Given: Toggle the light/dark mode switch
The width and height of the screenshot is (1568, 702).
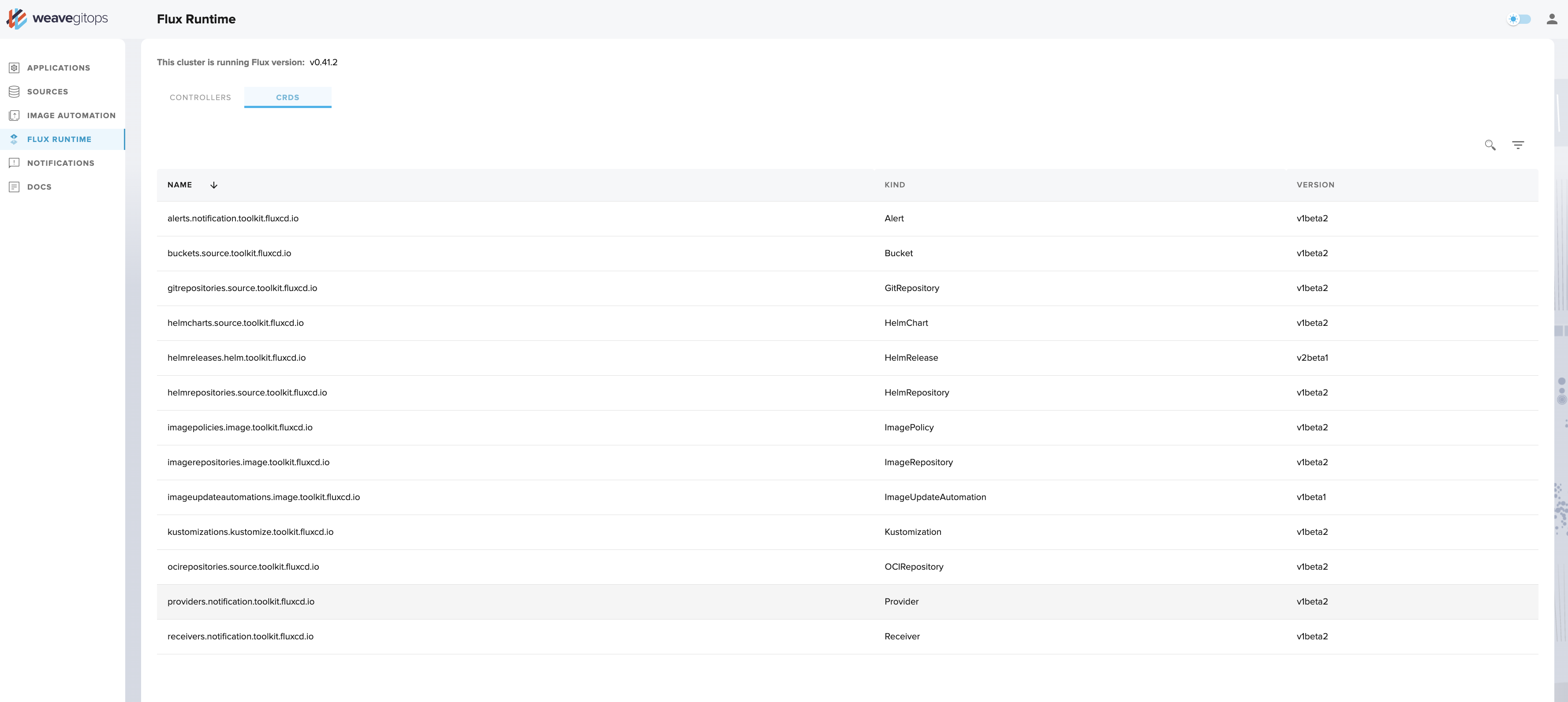Looking at the screenshot, I should click(1518, 19).
